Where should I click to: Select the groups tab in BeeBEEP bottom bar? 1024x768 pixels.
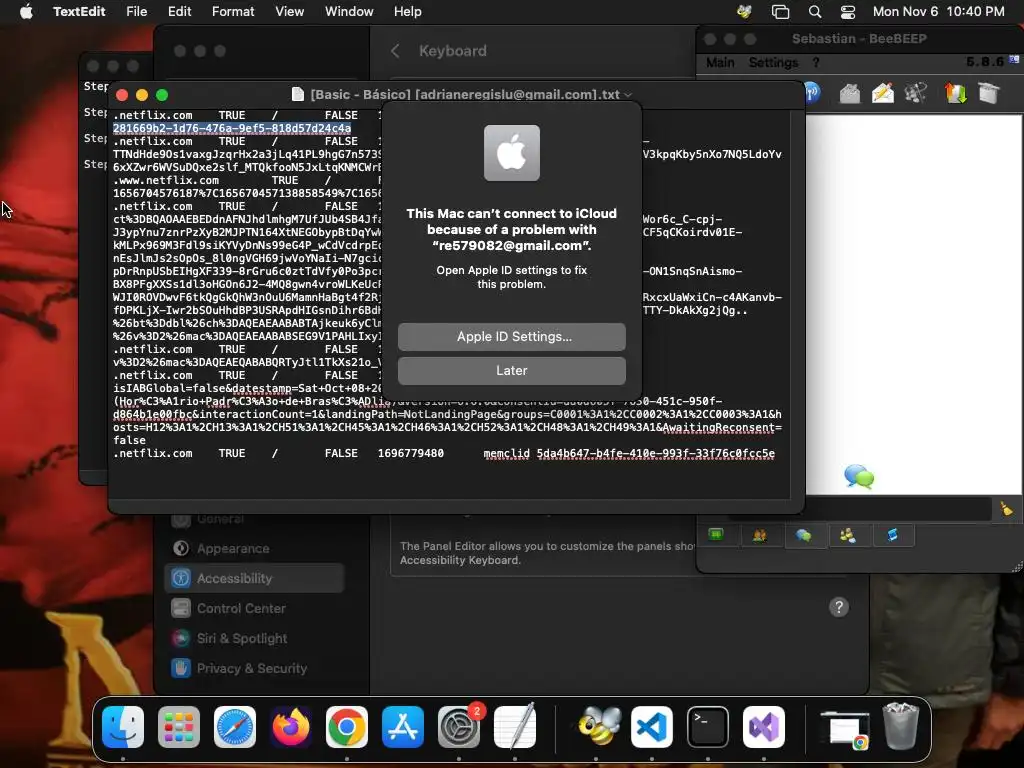(848, 536)
